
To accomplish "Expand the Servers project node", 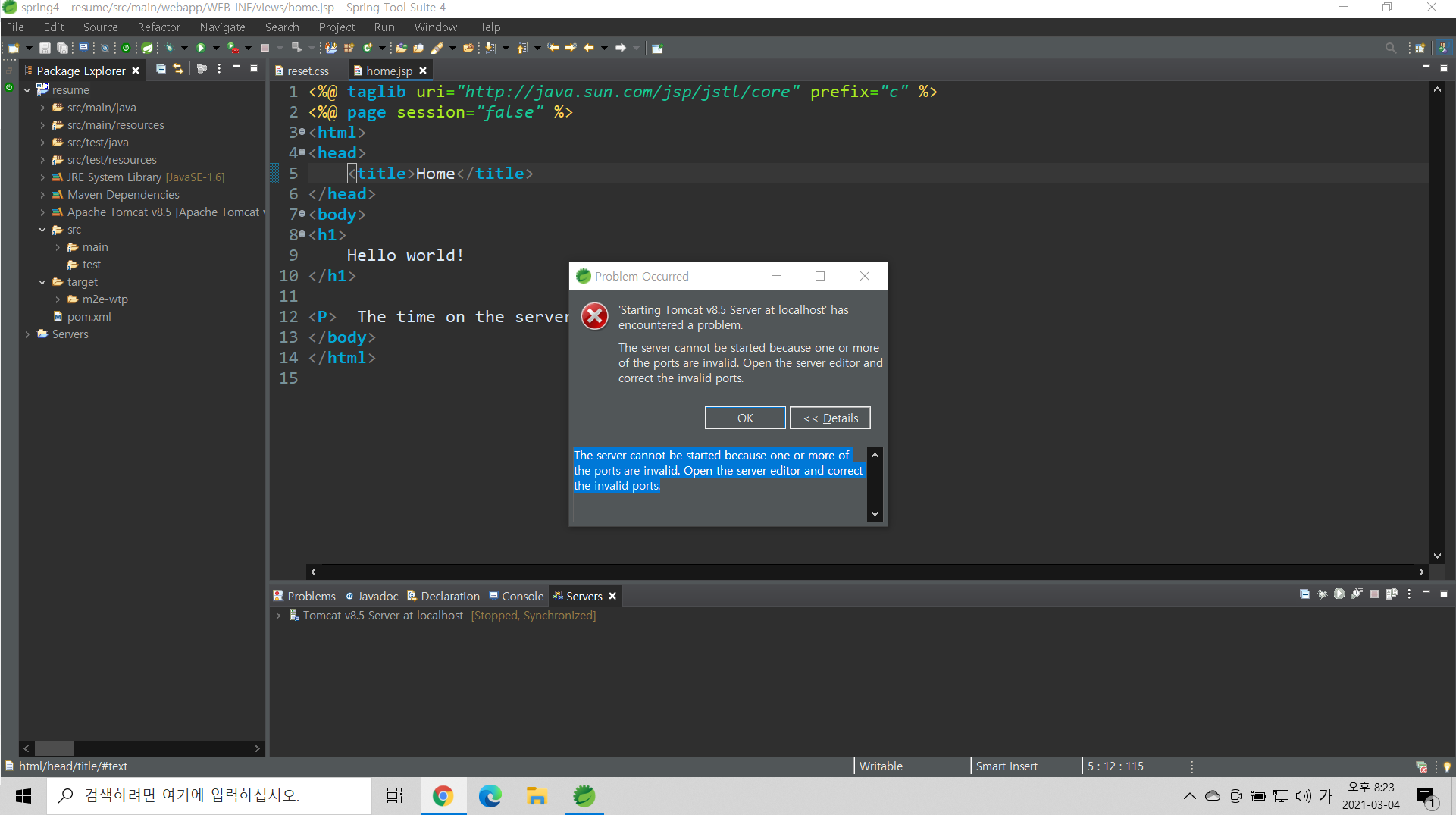I will (27, 334).
